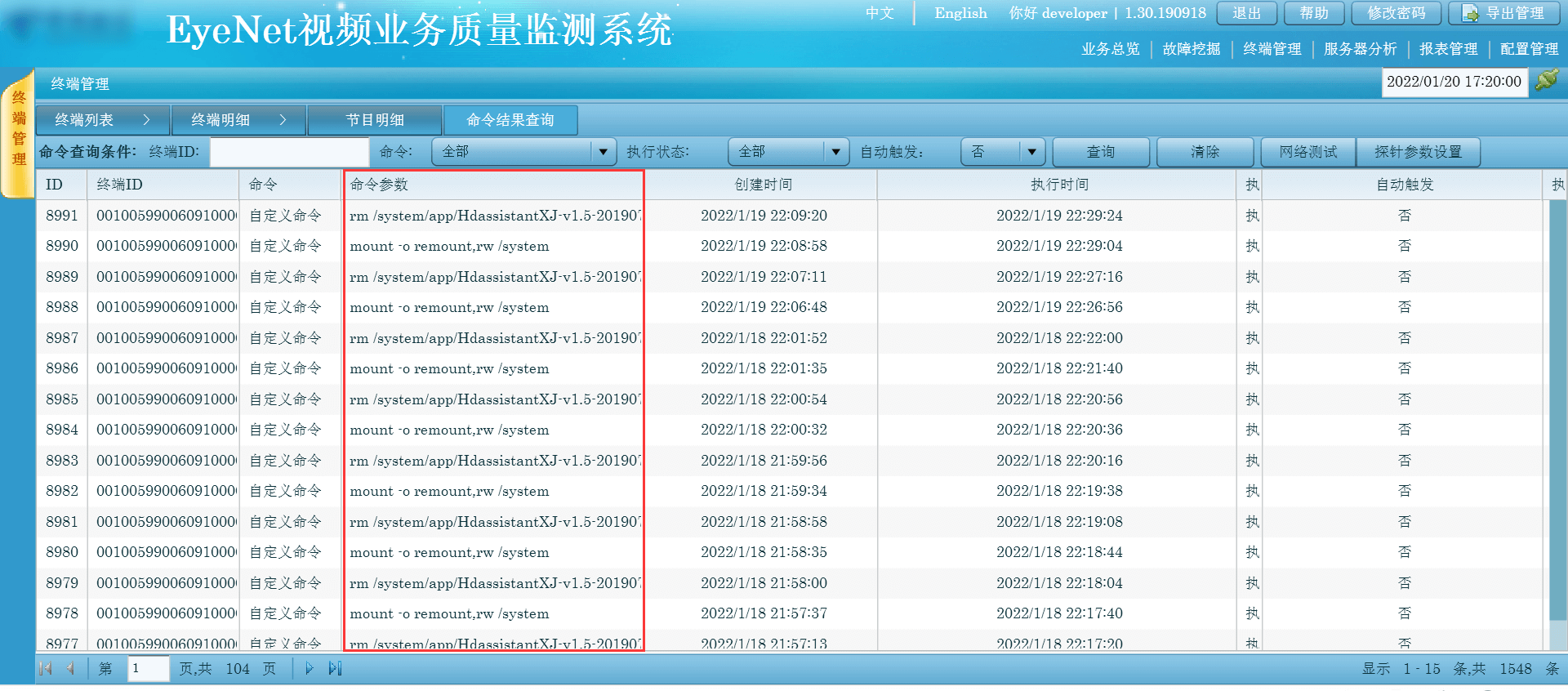Click the 导出管理 export document icon
The width and height of the screenshot is (1568, 691).
(1470, 14)
